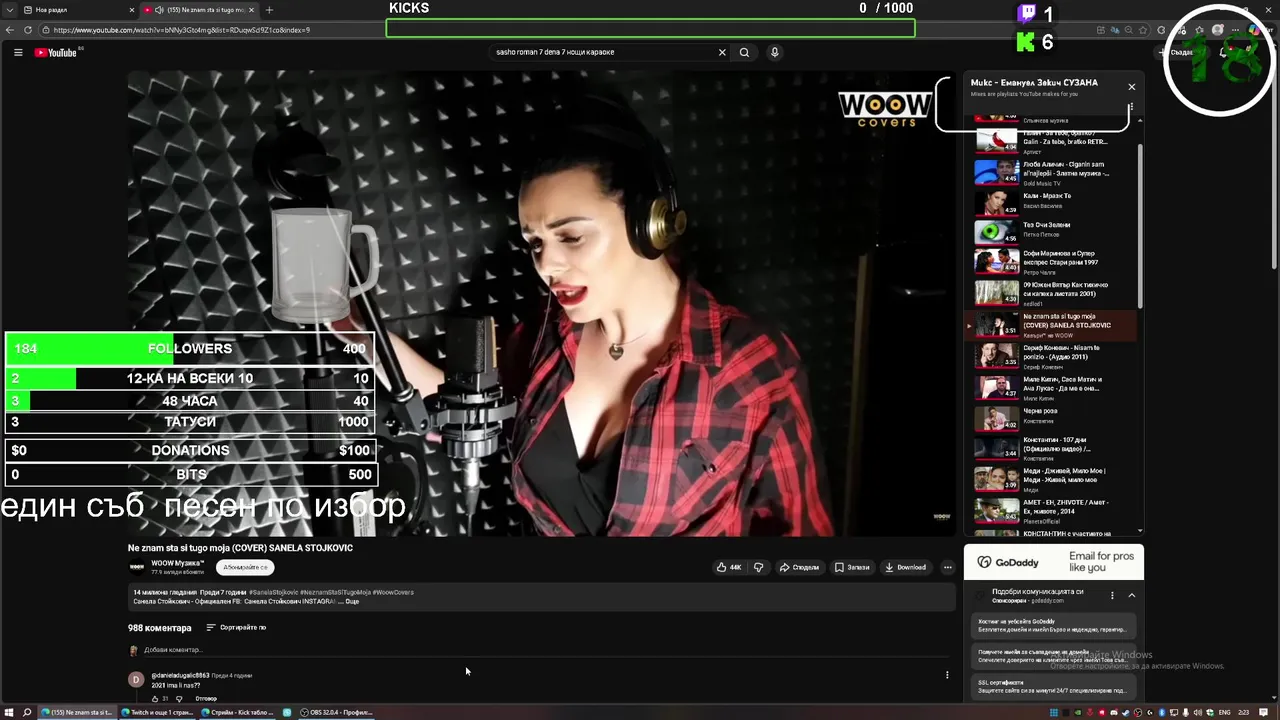
Task: Open the Windows Start button
Action: pyautogui.click(x=9, y=712)
